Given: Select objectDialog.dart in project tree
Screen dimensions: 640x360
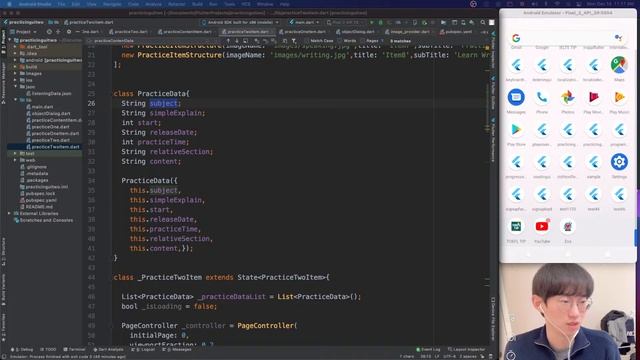Looking at the screenshot, I should tap(51, 113).
